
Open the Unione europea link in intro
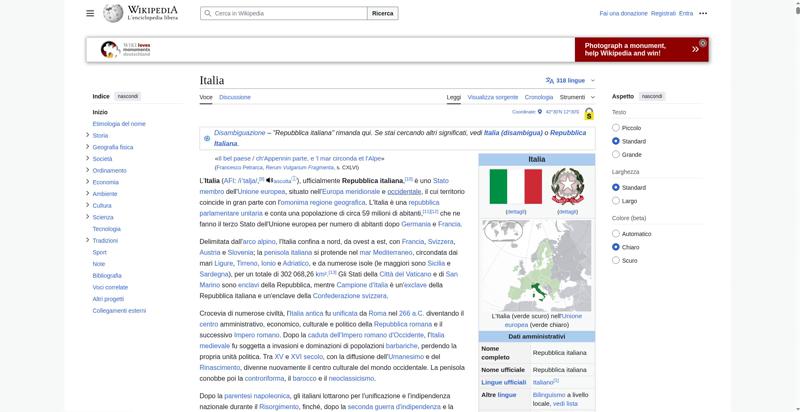(x=262, y=192)
